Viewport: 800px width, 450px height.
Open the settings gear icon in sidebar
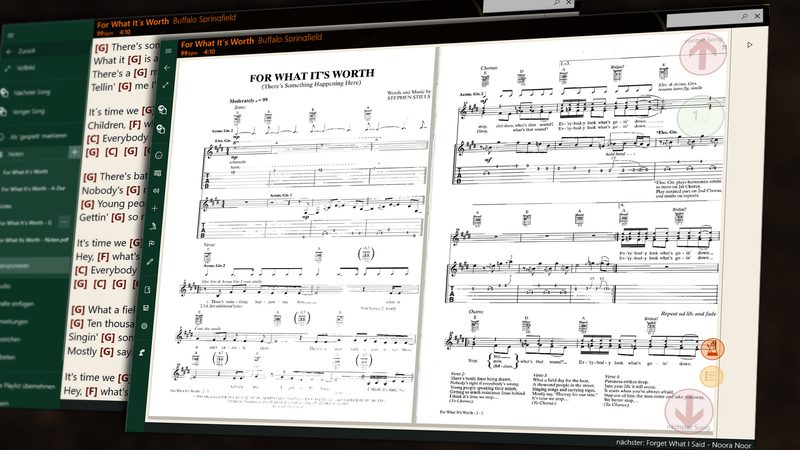pyautogui.click(x=144, y=326)
